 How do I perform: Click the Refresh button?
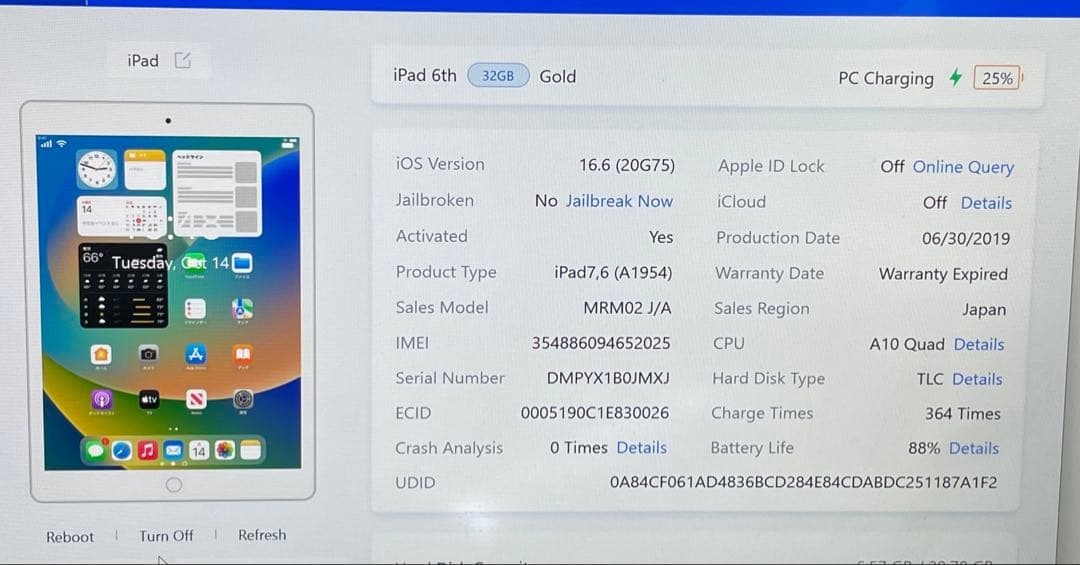262,535
